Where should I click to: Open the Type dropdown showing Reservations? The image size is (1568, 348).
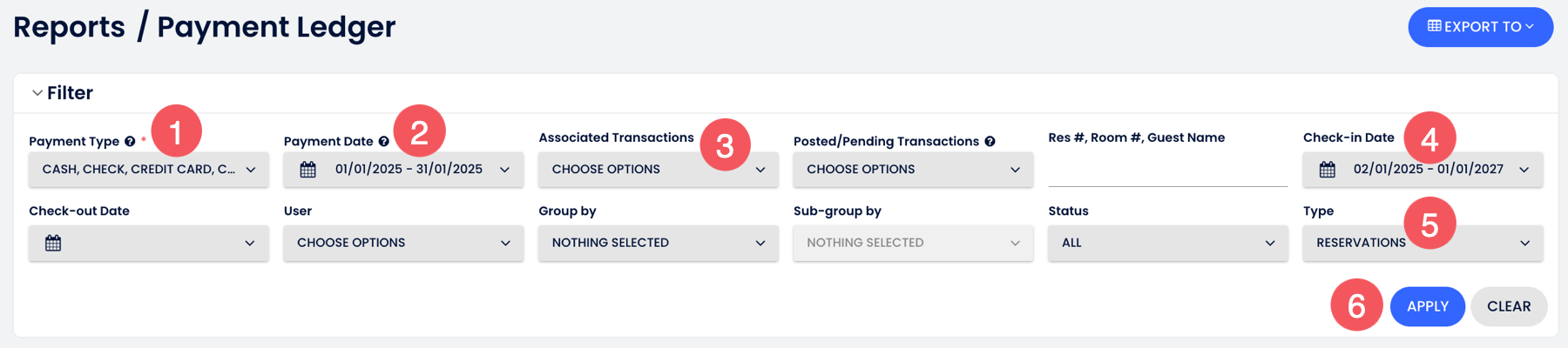1423,243
